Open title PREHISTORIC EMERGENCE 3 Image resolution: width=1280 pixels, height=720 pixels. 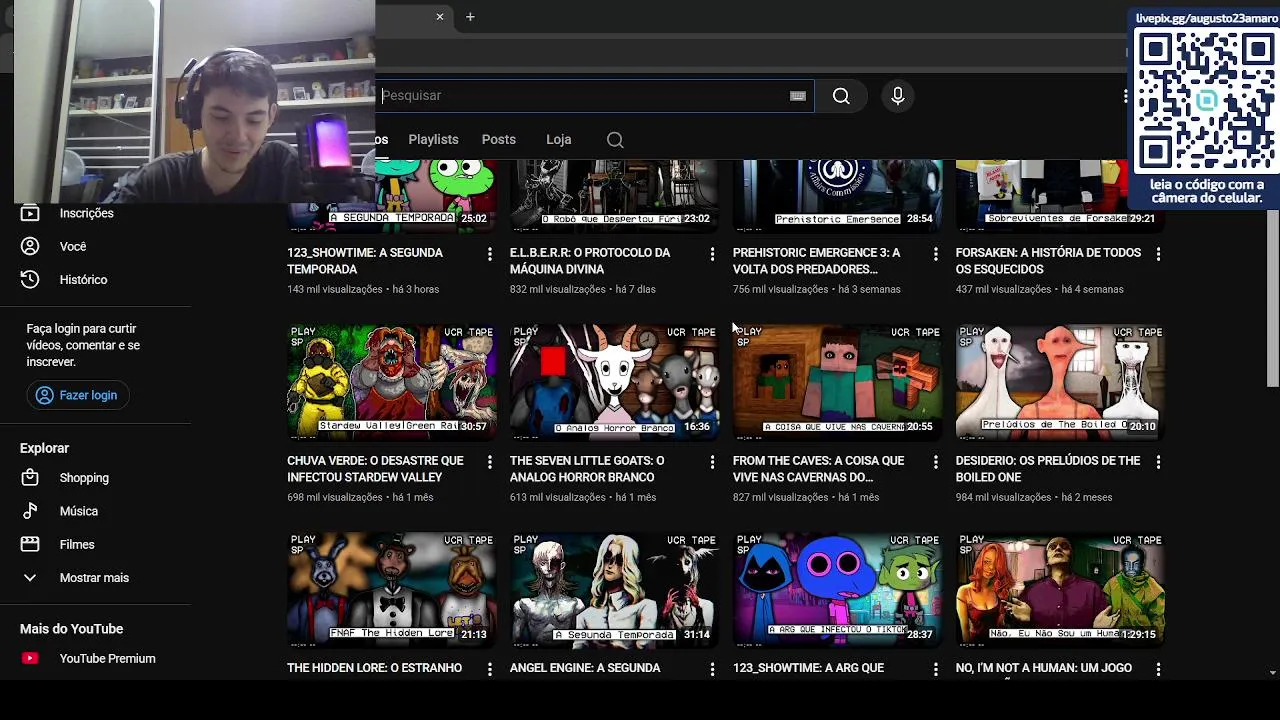[x=816, y=261]
